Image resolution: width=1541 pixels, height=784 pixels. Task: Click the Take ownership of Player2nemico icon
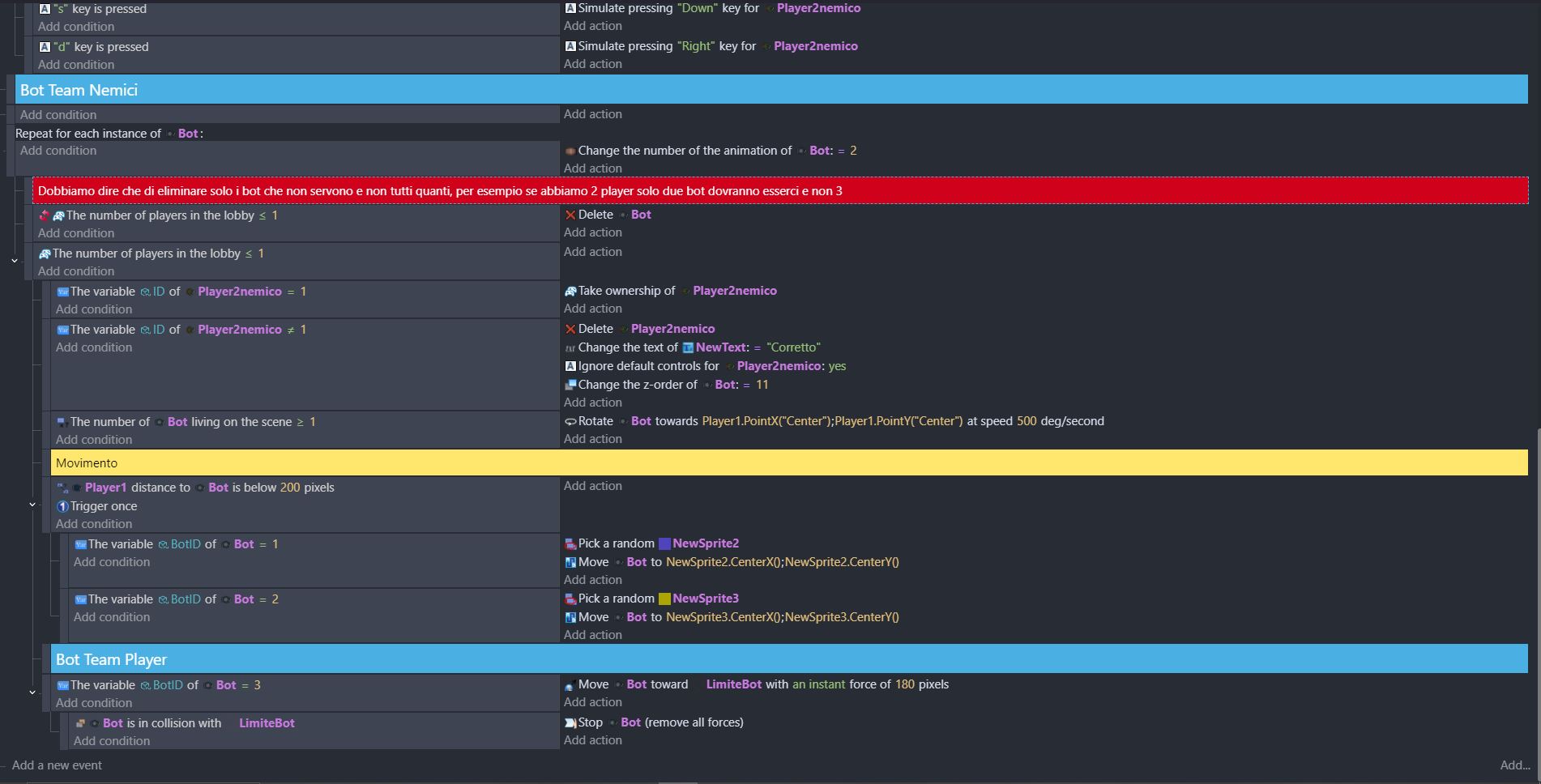[x=570, y=291]
